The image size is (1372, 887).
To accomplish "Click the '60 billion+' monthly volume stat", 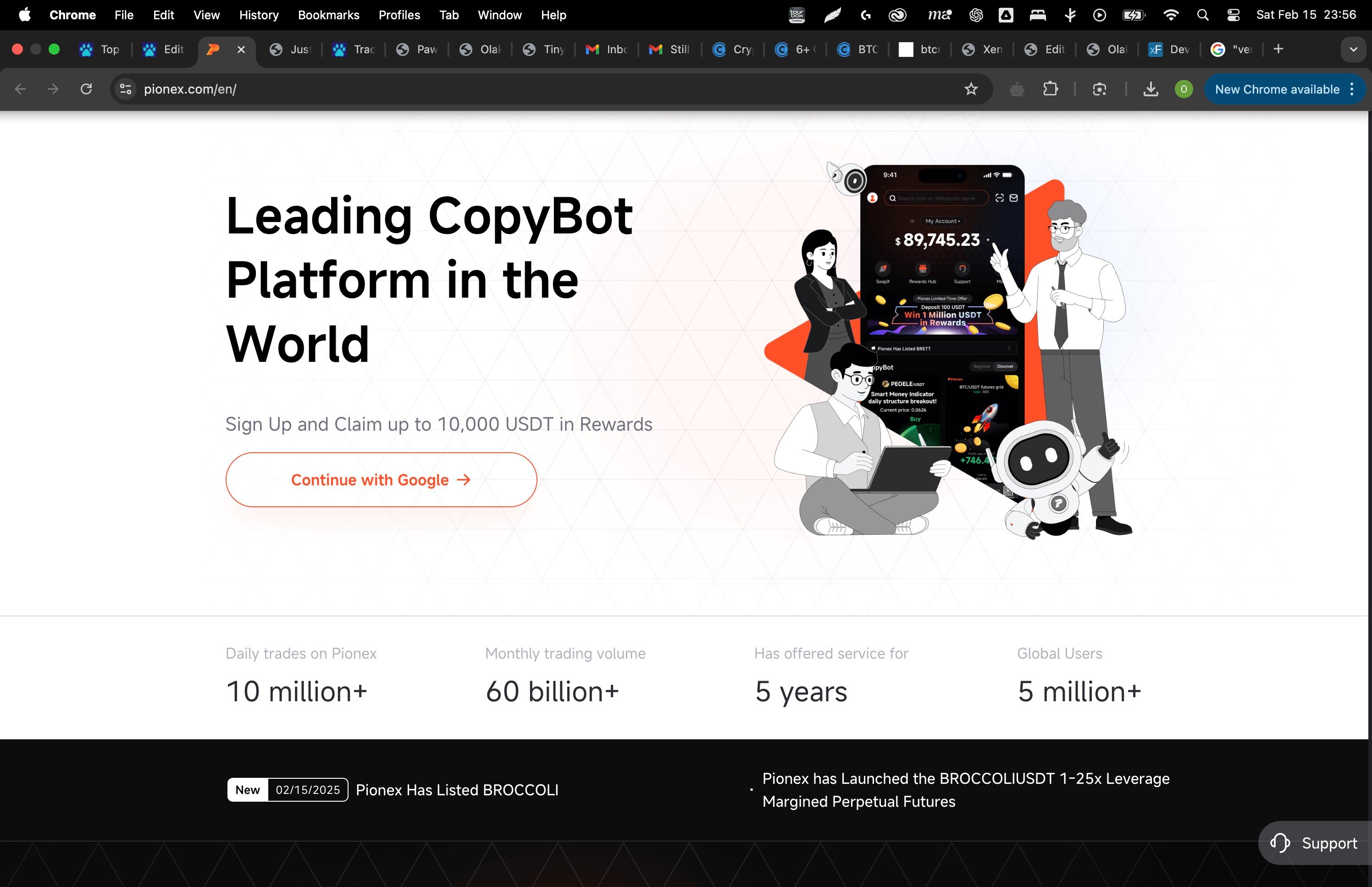I will coord(552,691).
